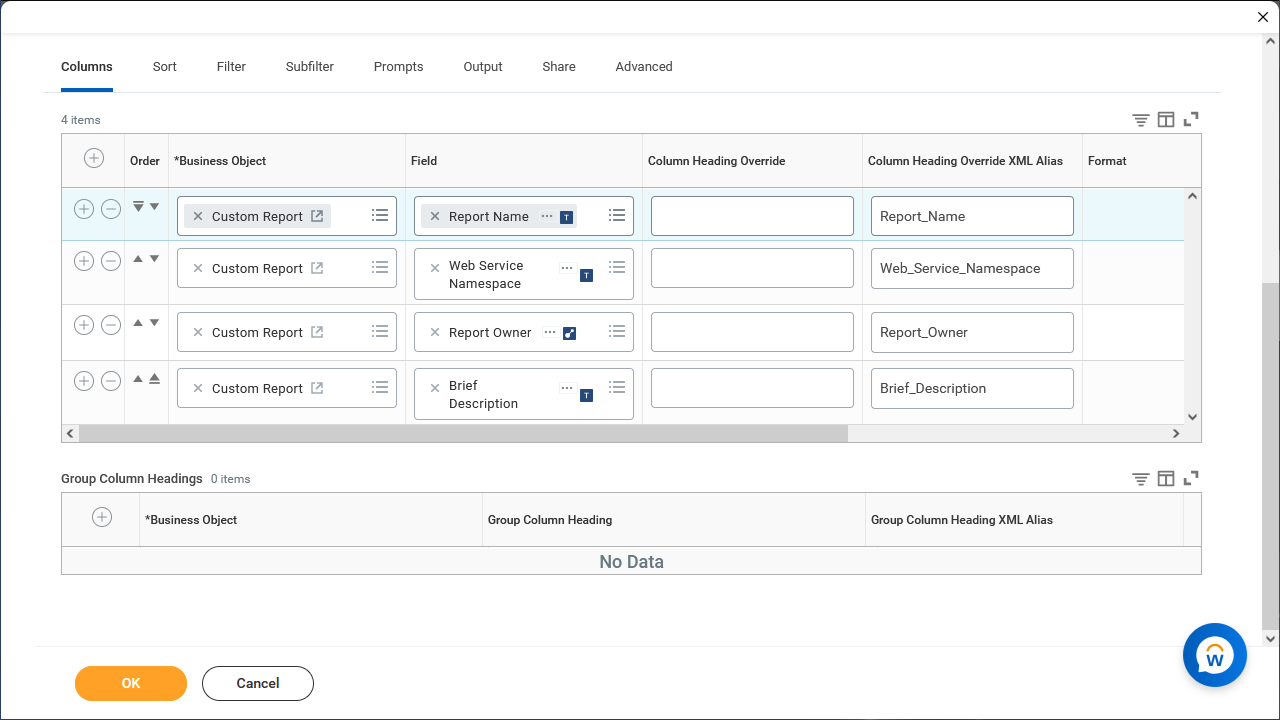This screenshot has width=1280, height=720.
Task: Open the Workday Assistant chat bubble
Action: [x=1214, y=655]
